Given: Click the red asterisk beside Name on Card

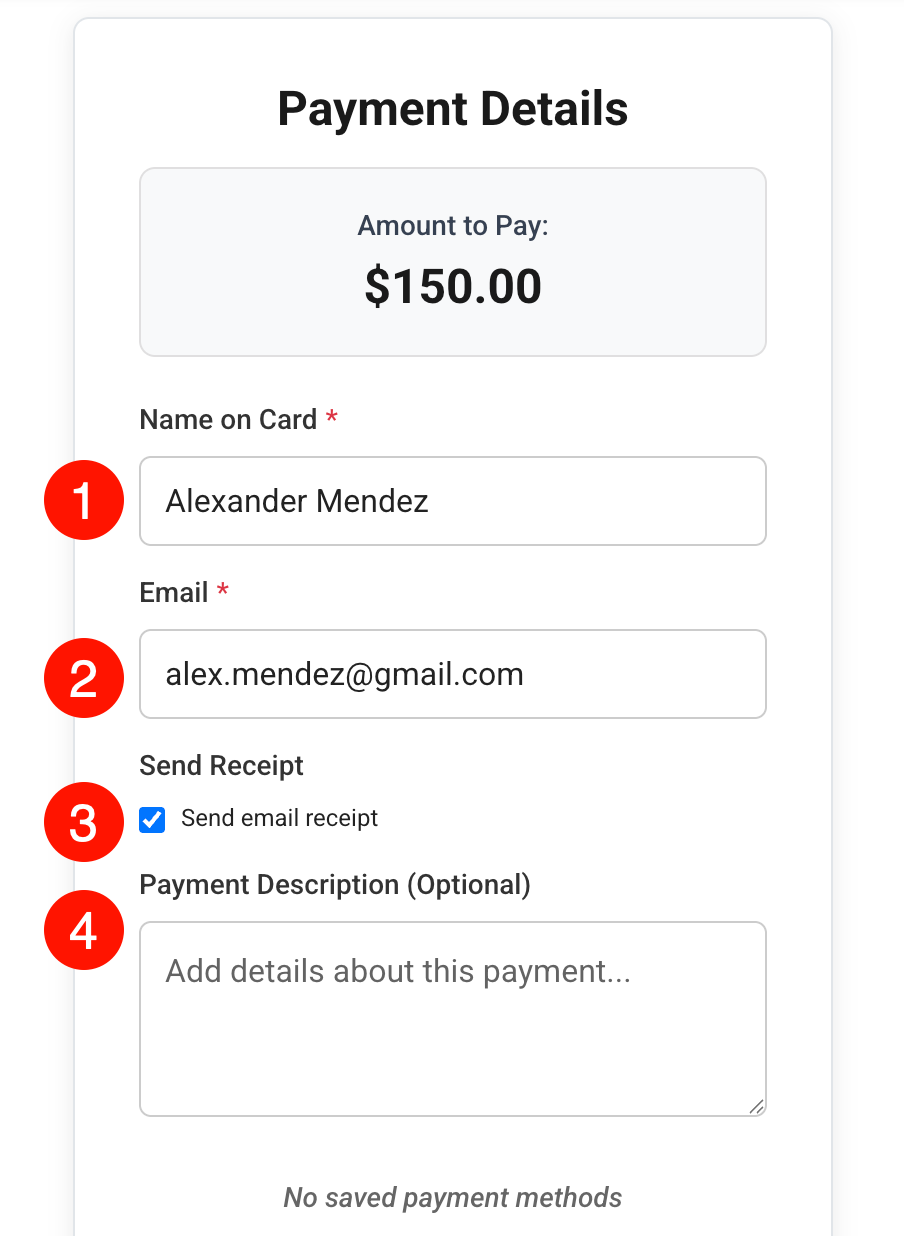Looking at the screenshot, I should [x=332, y=419].
